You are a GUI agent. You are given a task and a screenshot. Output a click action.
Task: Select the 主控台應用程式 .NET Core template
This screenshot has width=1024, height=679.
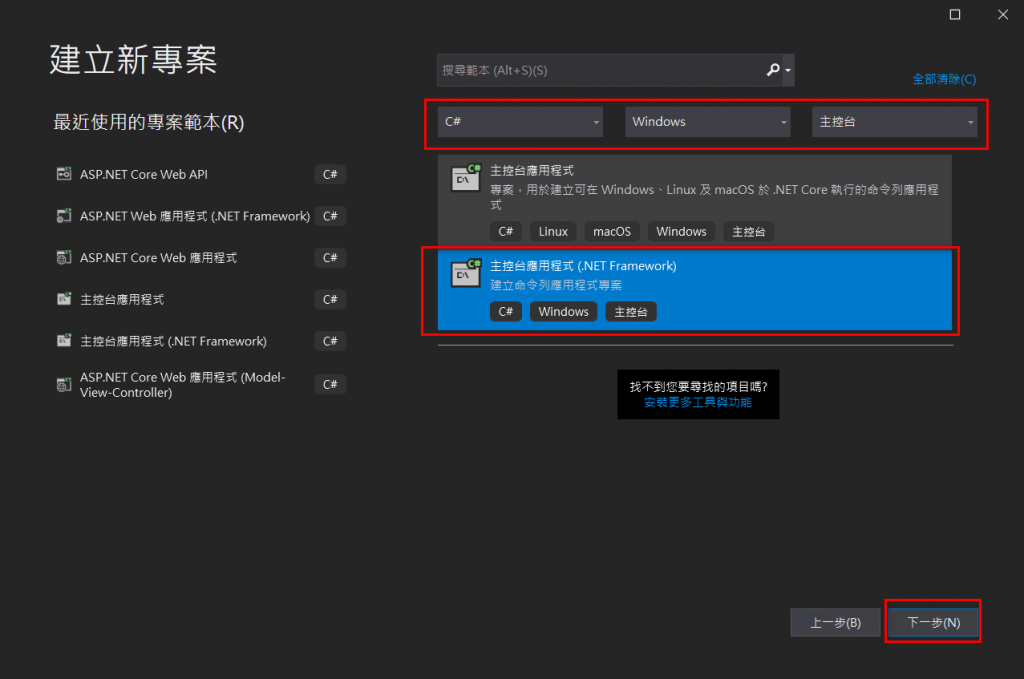[x=694, y=201]
